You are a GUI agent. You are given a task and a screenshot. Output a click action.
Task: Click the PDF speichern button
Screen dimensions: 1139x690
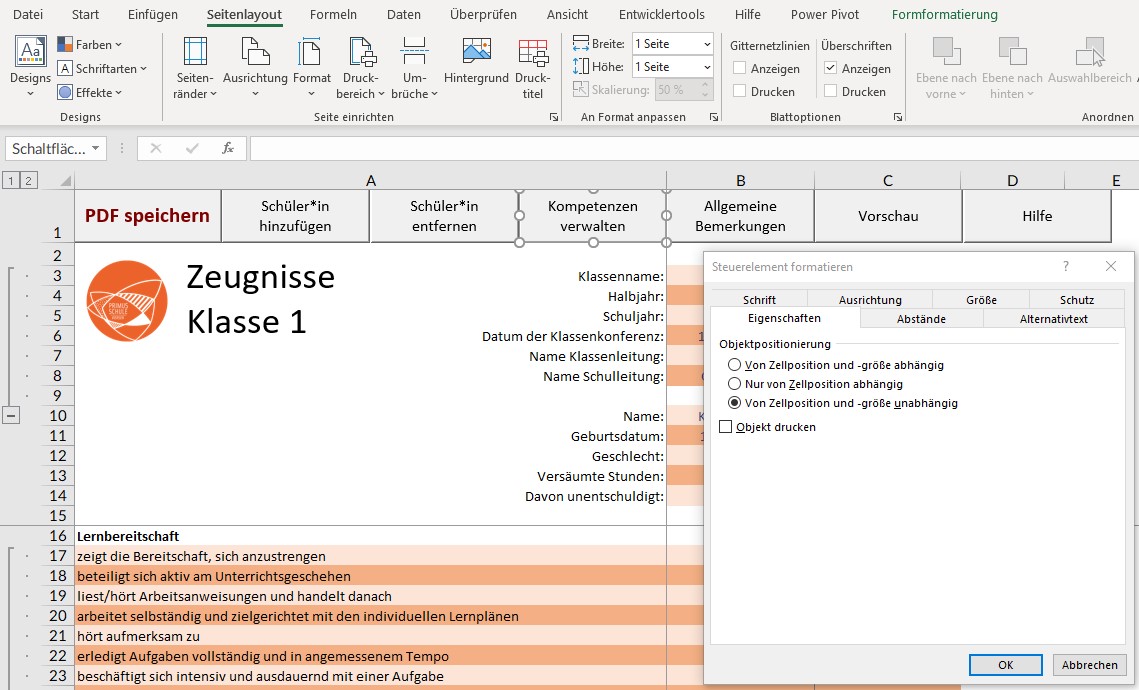tap(146, 215)
